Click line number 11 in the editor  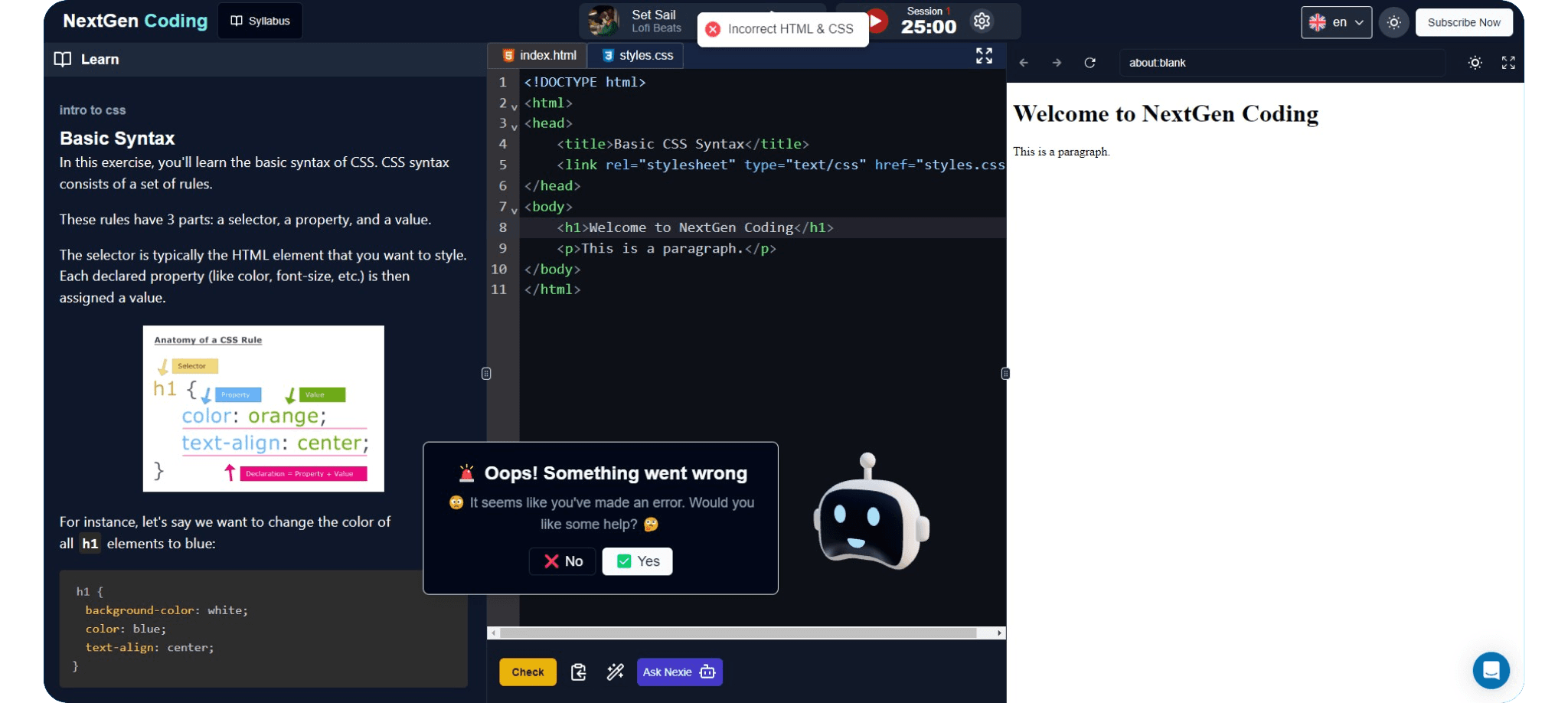(x=498, y=289)
